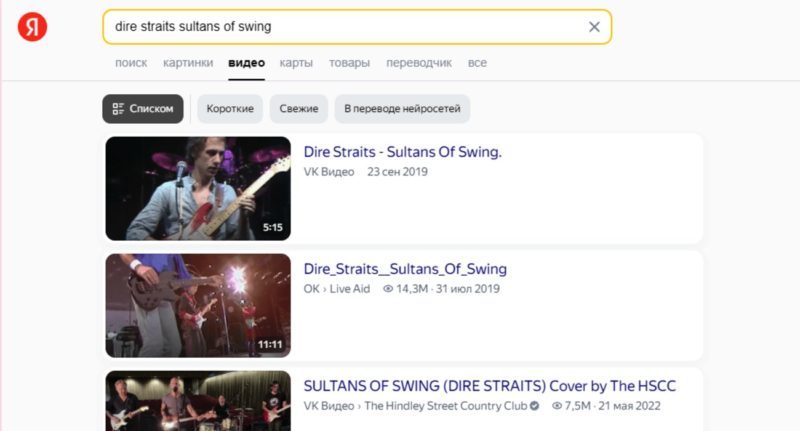Open link Dire_Straits__Sultans_Of_Swing

[405, 269]
